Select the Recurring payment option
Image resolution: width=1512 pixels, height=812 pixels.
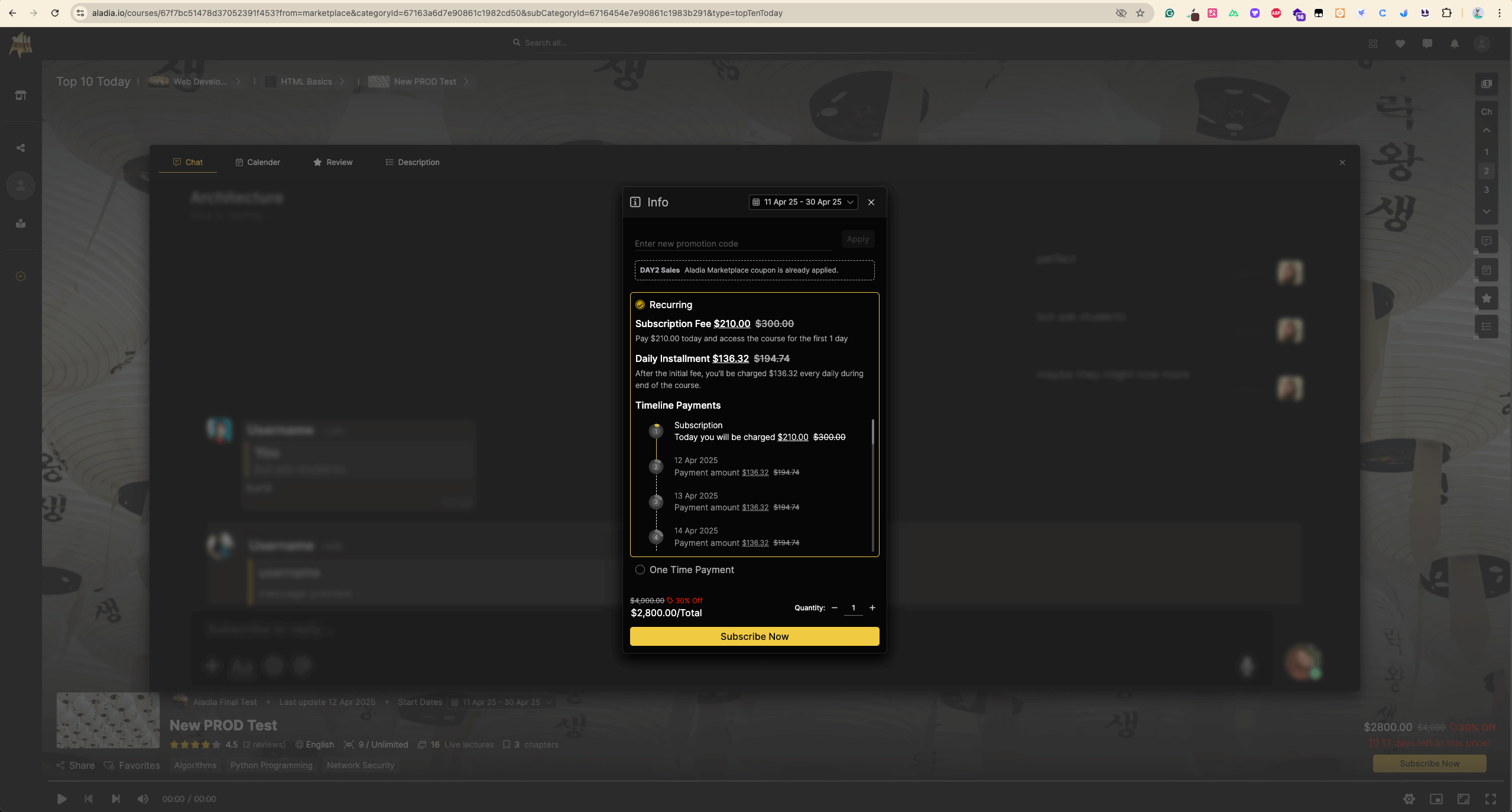click(640, 305)
